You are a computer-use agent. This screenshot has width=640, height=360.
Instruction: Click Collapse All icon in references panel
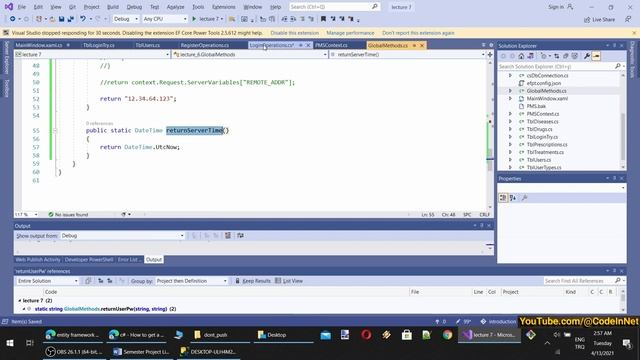pos(110,281)
